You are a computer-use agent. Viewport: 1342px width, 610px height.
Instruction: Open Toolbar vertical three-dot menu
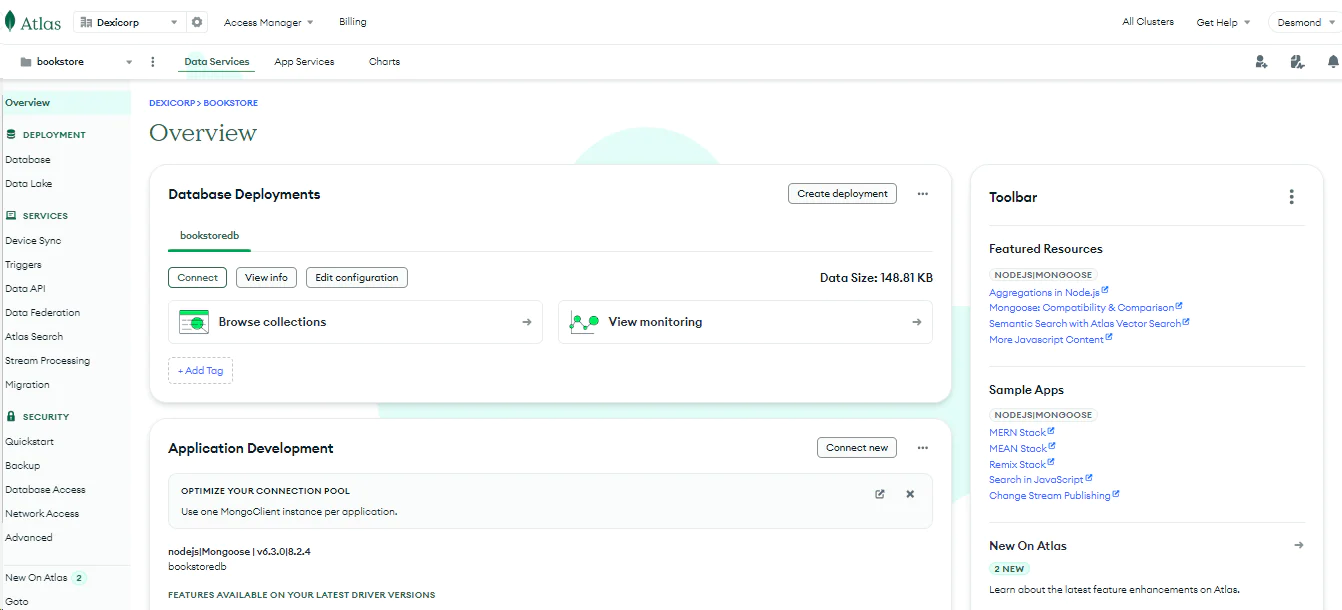1291,197
